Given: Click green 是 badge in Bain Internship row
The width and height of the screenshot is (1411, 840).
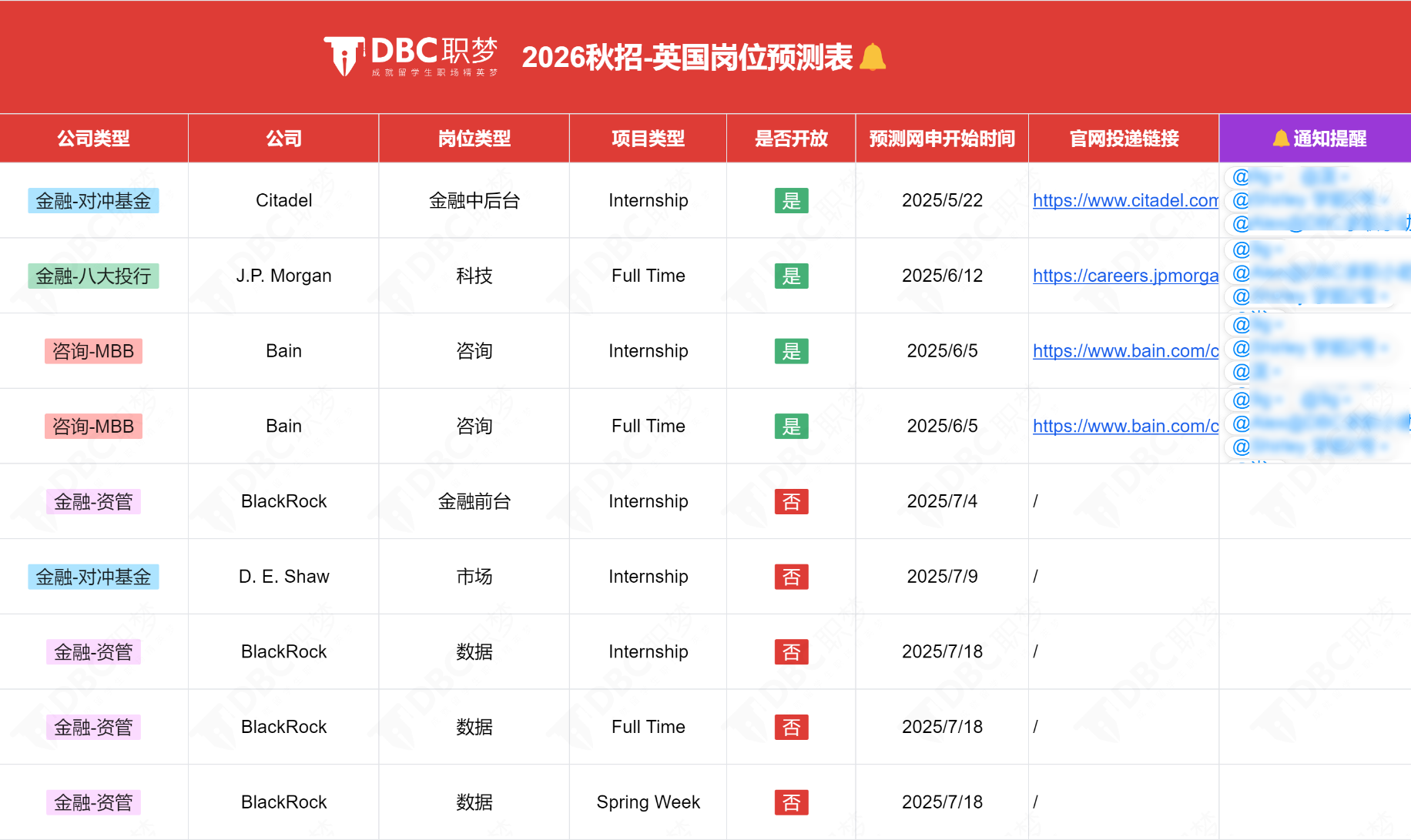Looking at the screenshot, I should (x=791, y=351).
